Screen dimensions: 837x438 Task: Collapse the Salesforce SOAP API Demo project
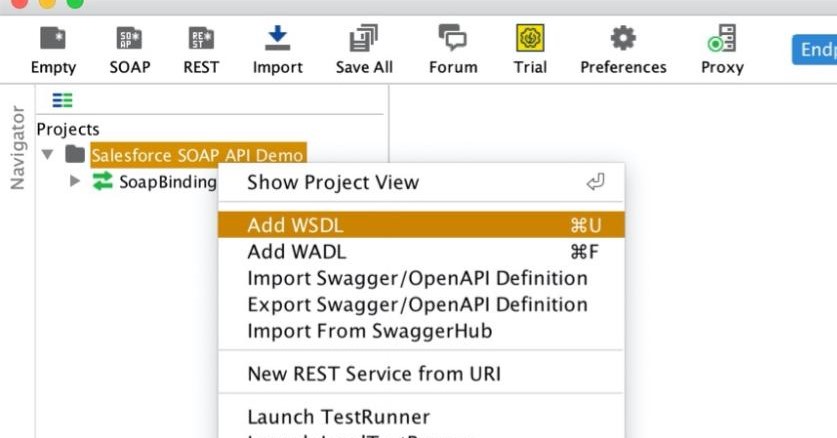(x=47, y=155)
